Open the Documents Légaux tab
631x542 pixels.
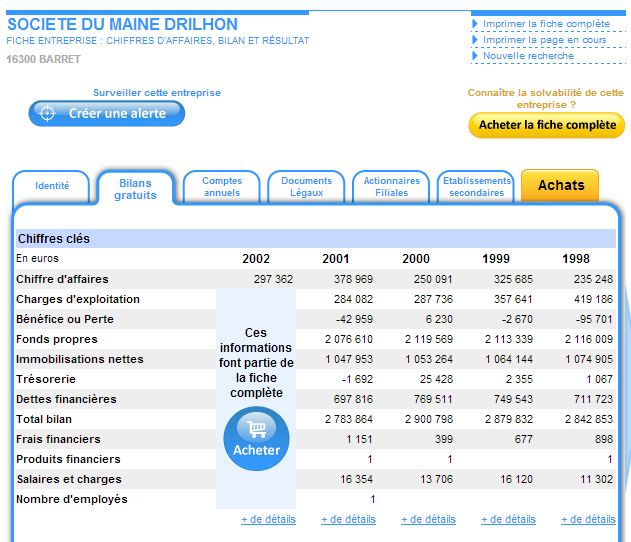click(307, 187)
